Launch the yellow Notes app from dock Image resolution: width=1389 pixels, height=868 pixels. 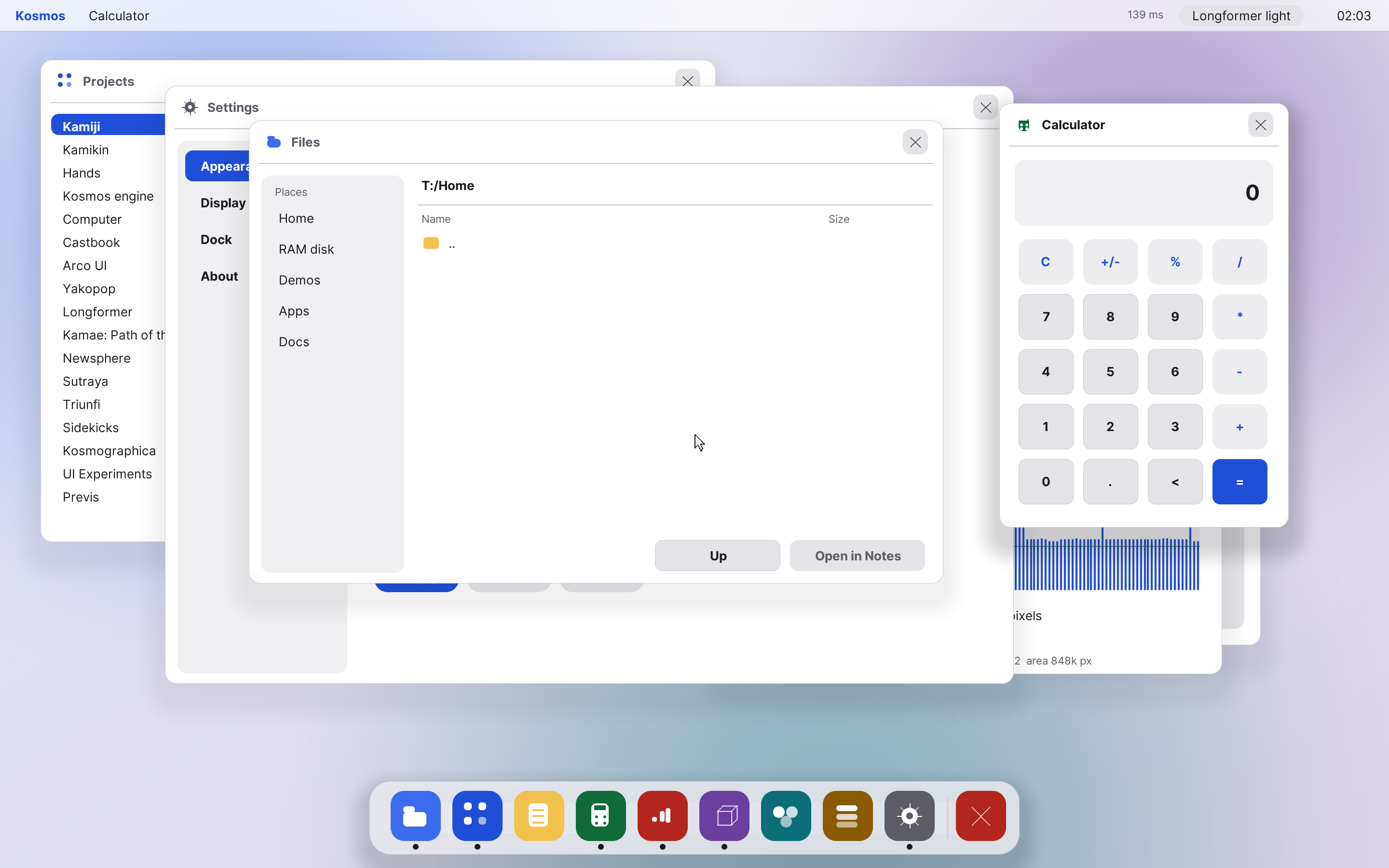click(x=539, y=815)
